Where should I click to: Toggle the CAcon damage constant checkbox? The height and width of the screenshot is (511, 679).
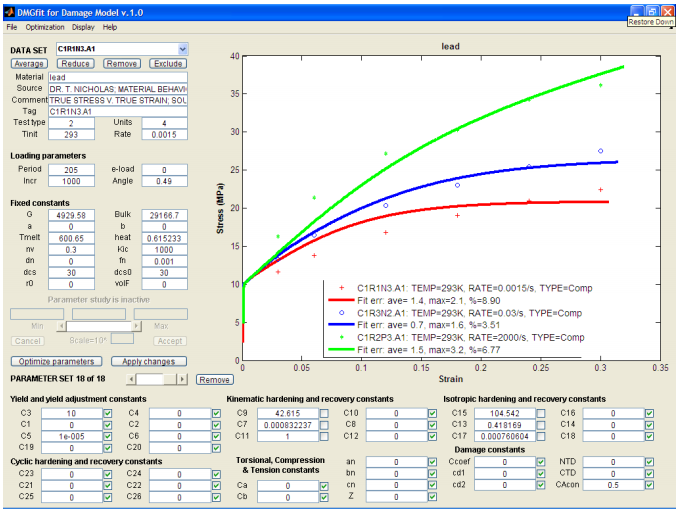650,485
